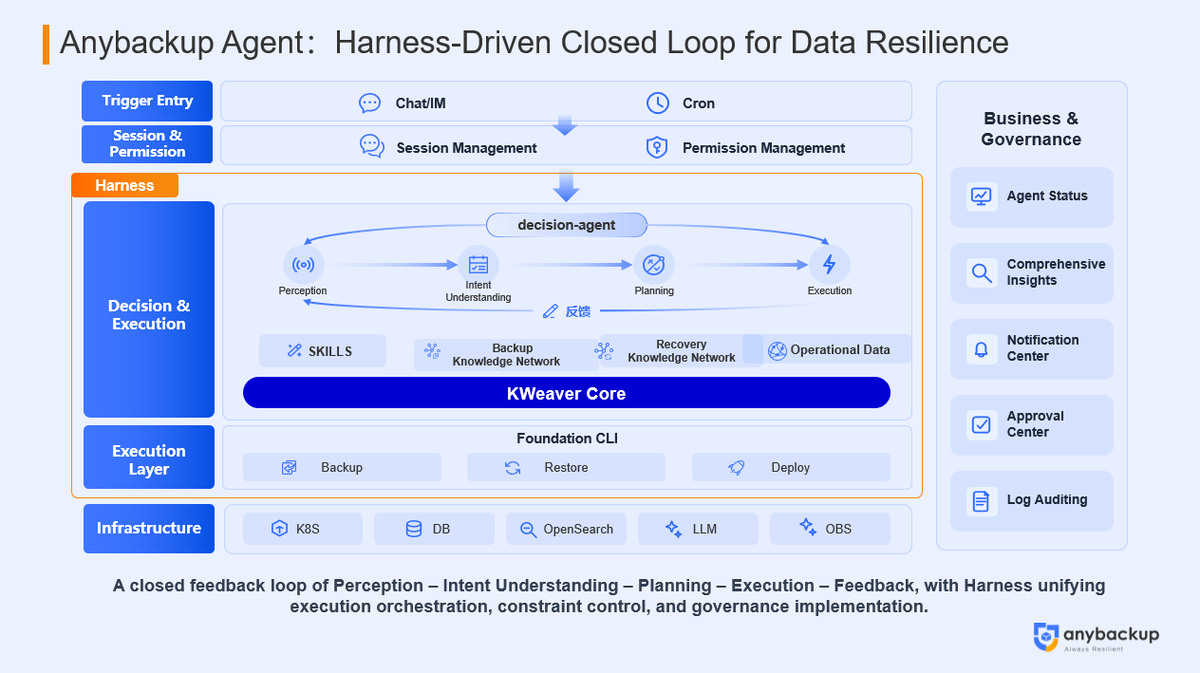
Task: Select the Execution lightning bolt icon
Action: coord(830,263)
